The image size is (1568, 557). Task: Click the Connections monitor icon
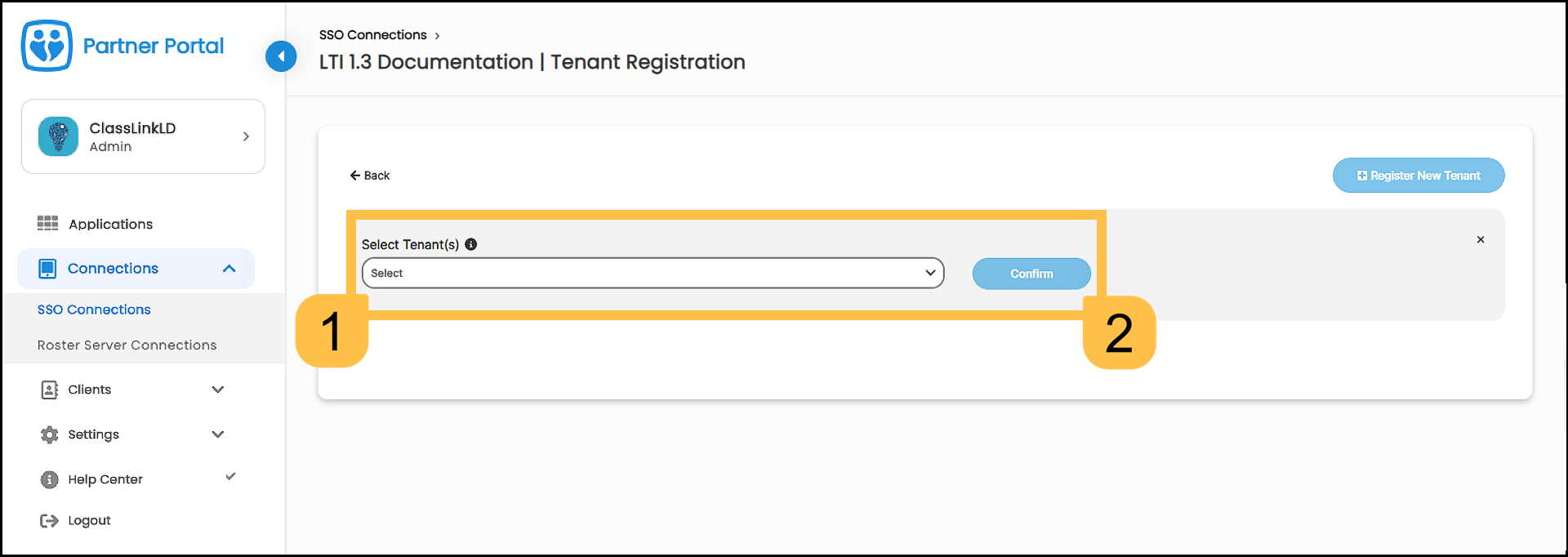[x=47, y=269]
